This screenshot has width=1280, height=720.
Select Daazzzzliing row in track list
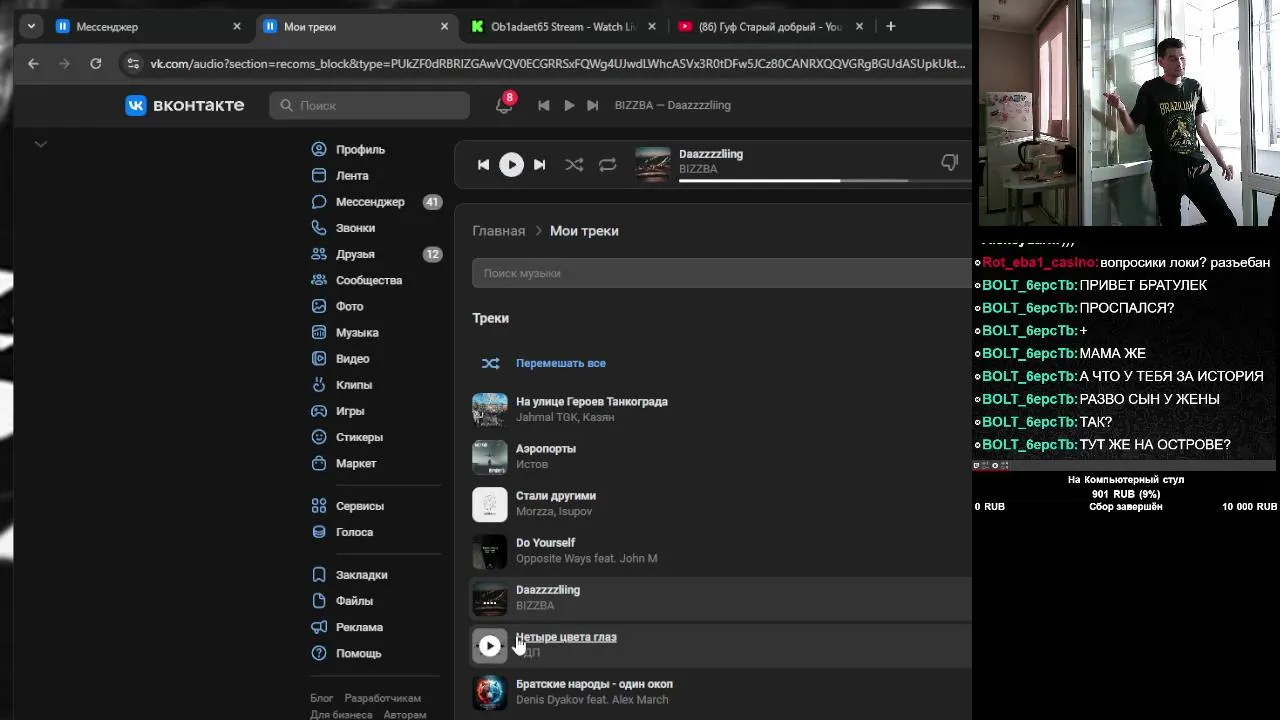pyautogui.click(x=721, y=598)
